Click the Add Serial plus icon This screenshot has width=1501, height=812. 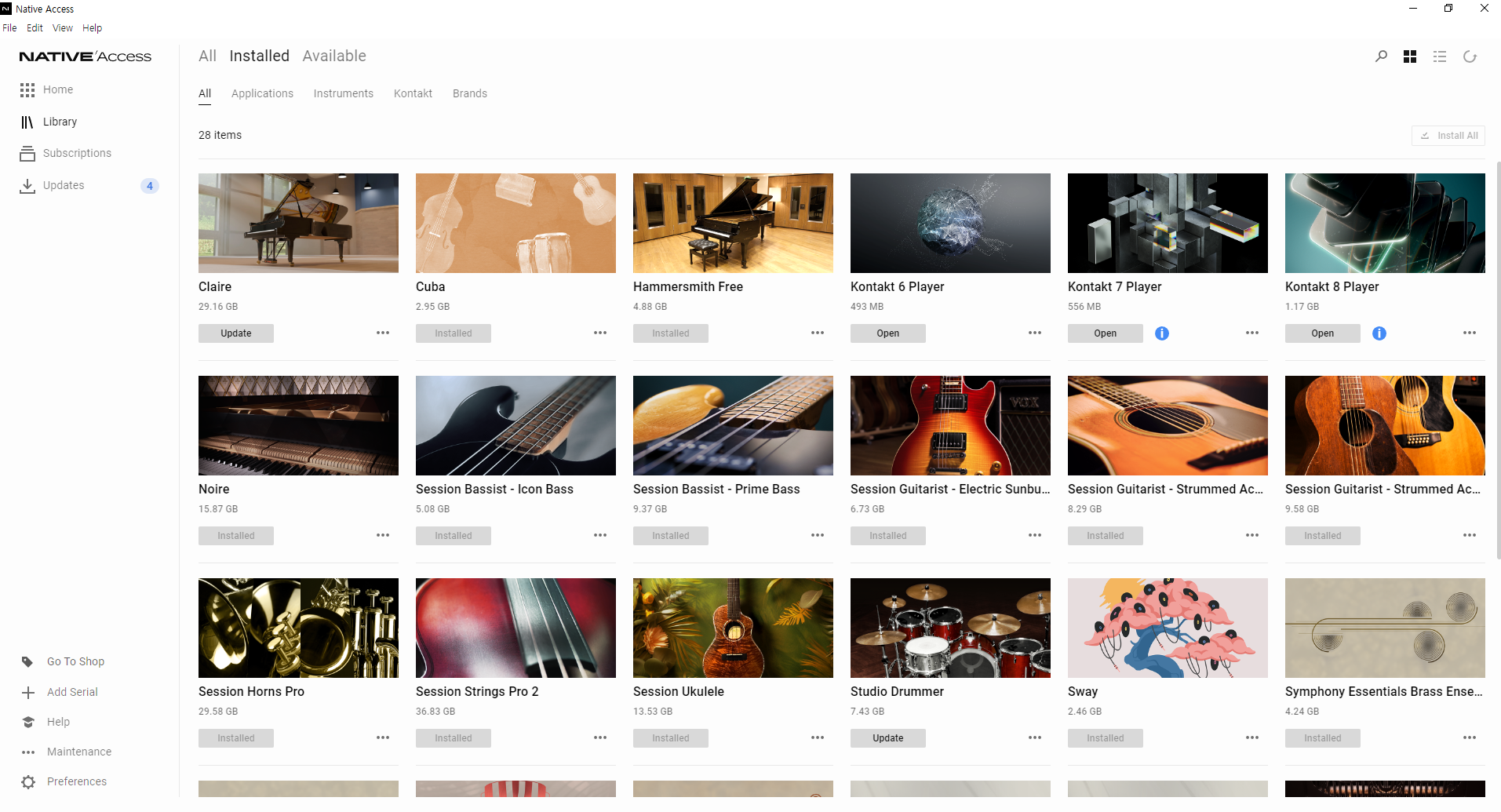click(x=28, y=693)
